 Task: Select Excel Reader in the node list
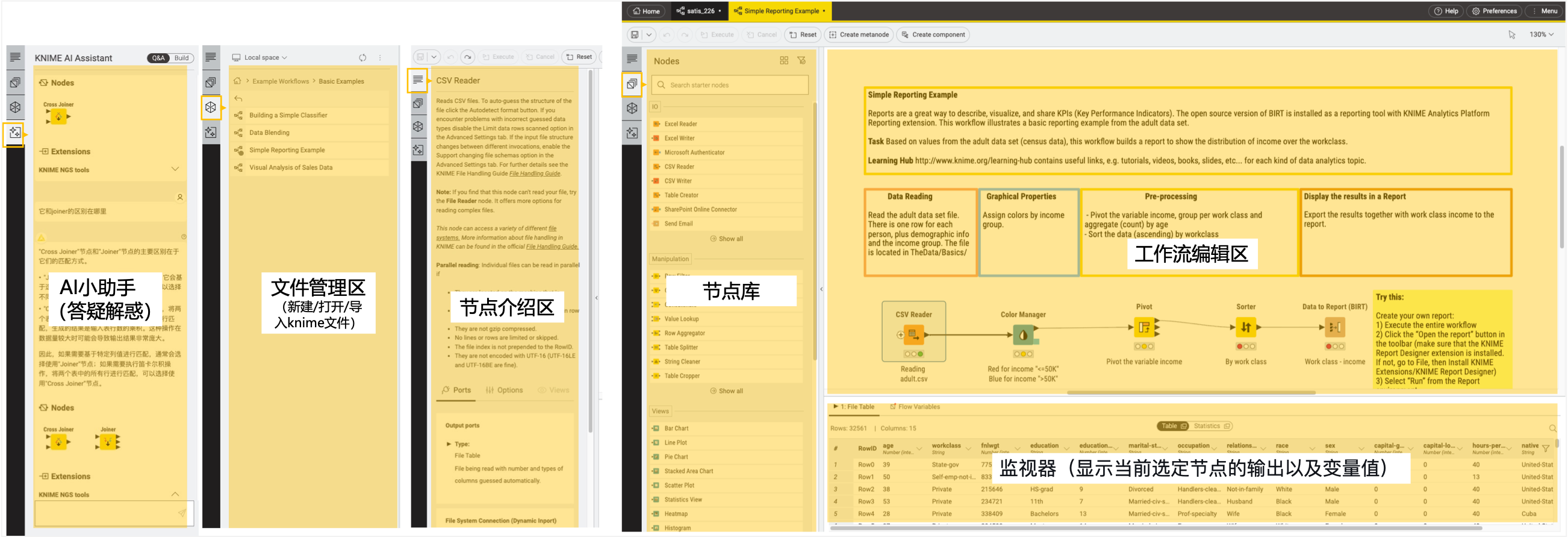pyautogui.click(x=726, y=124)
